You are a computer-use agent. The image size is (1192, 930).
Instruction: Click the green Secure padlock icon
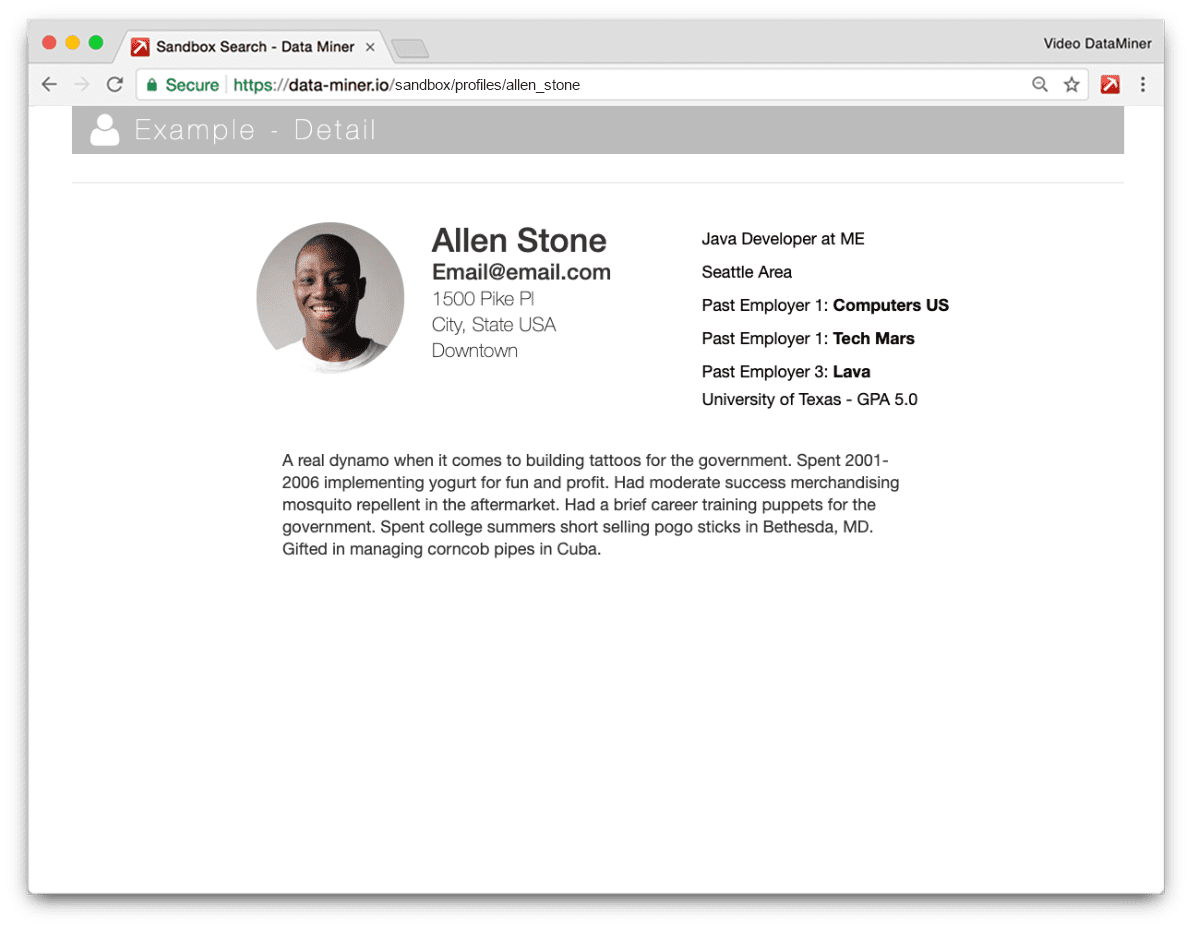(152, 85)
